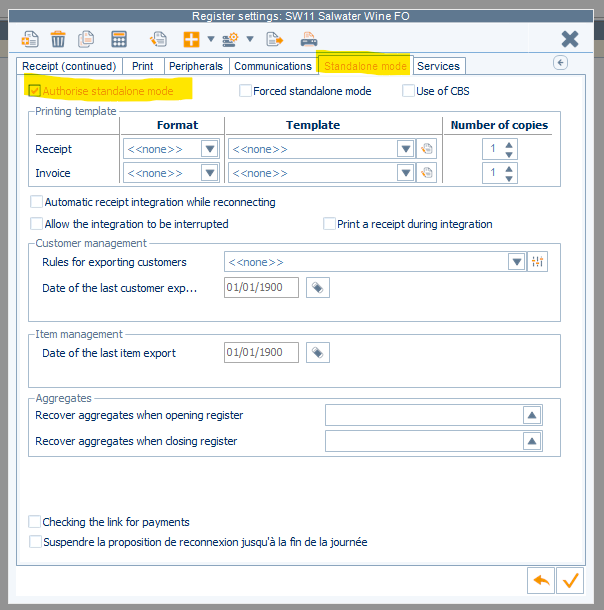The image size is (604, 610).
Task: Open the Peripherals tab
Action: (196, 66)
